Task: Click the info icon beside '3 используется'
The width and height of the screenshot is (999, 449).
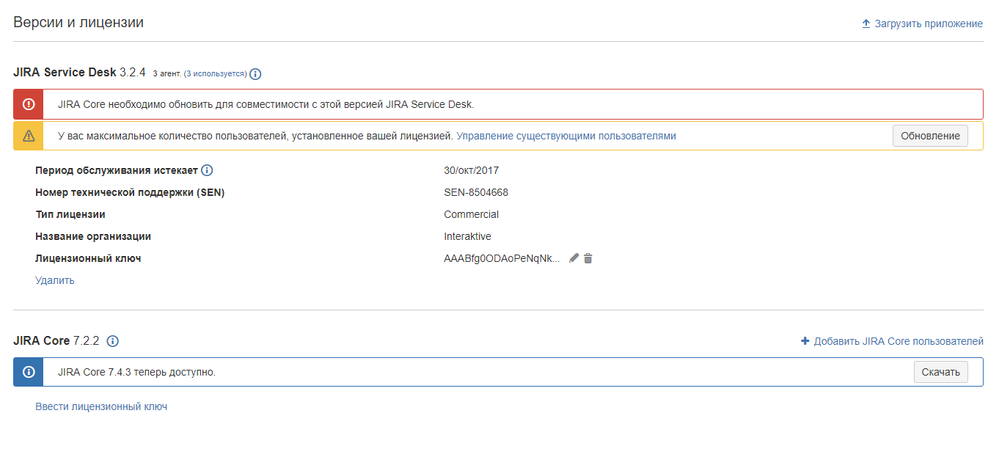Action: pyautogui.click(x=255, y=74)
